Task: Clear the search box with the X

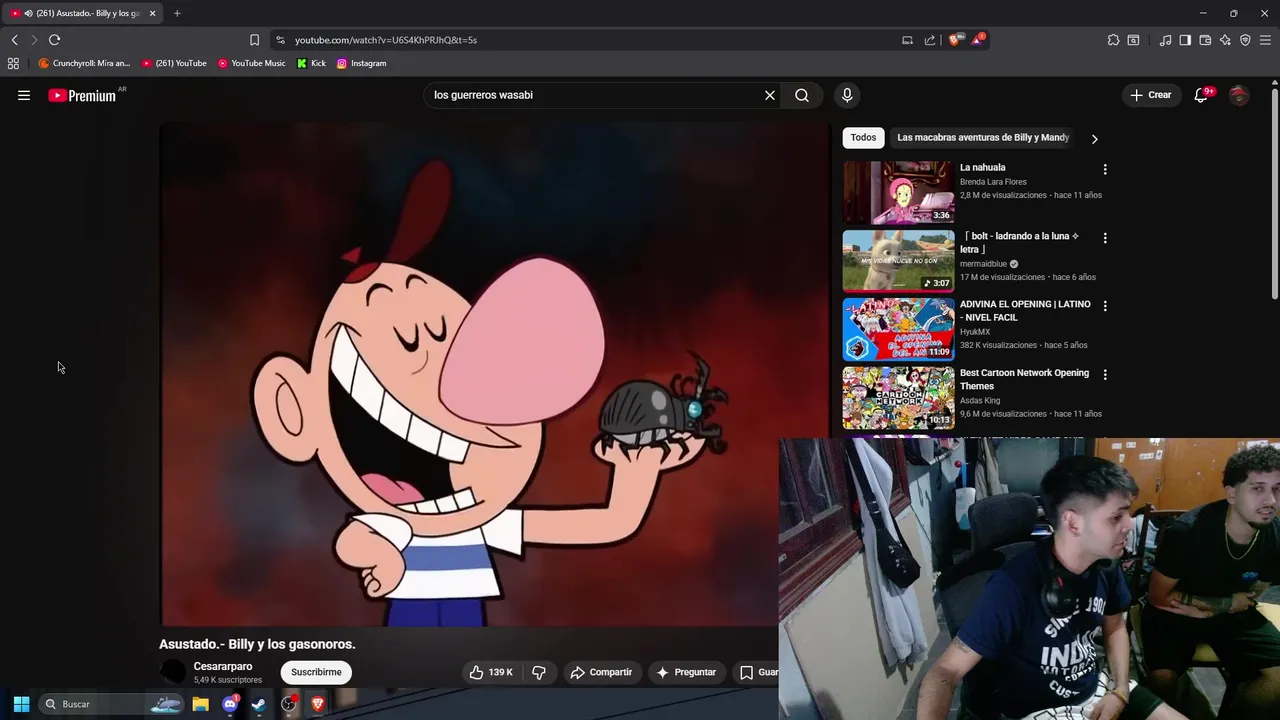Action: coord(770,95)
